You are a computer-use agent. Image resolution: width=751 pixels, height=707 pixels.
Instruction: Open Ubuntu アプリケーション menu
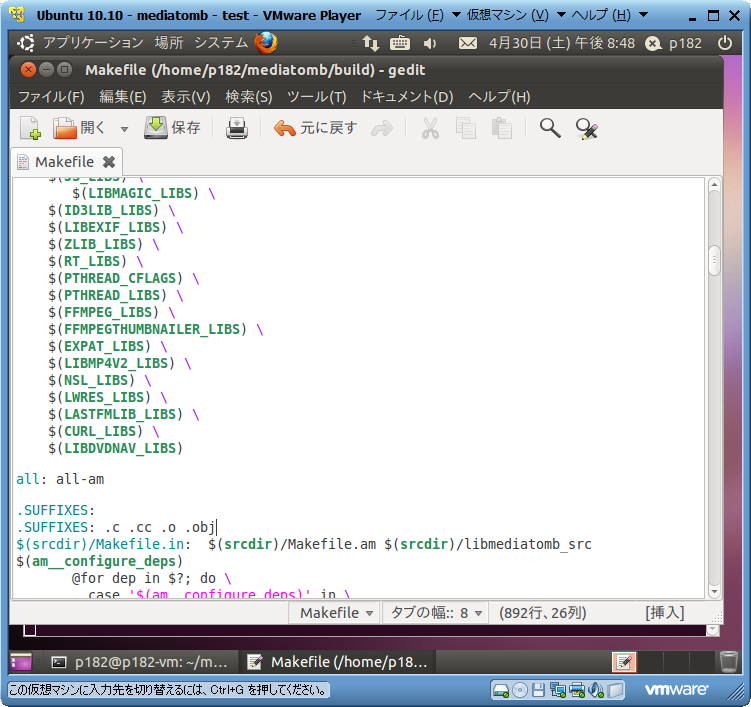(x=93, y=43)
